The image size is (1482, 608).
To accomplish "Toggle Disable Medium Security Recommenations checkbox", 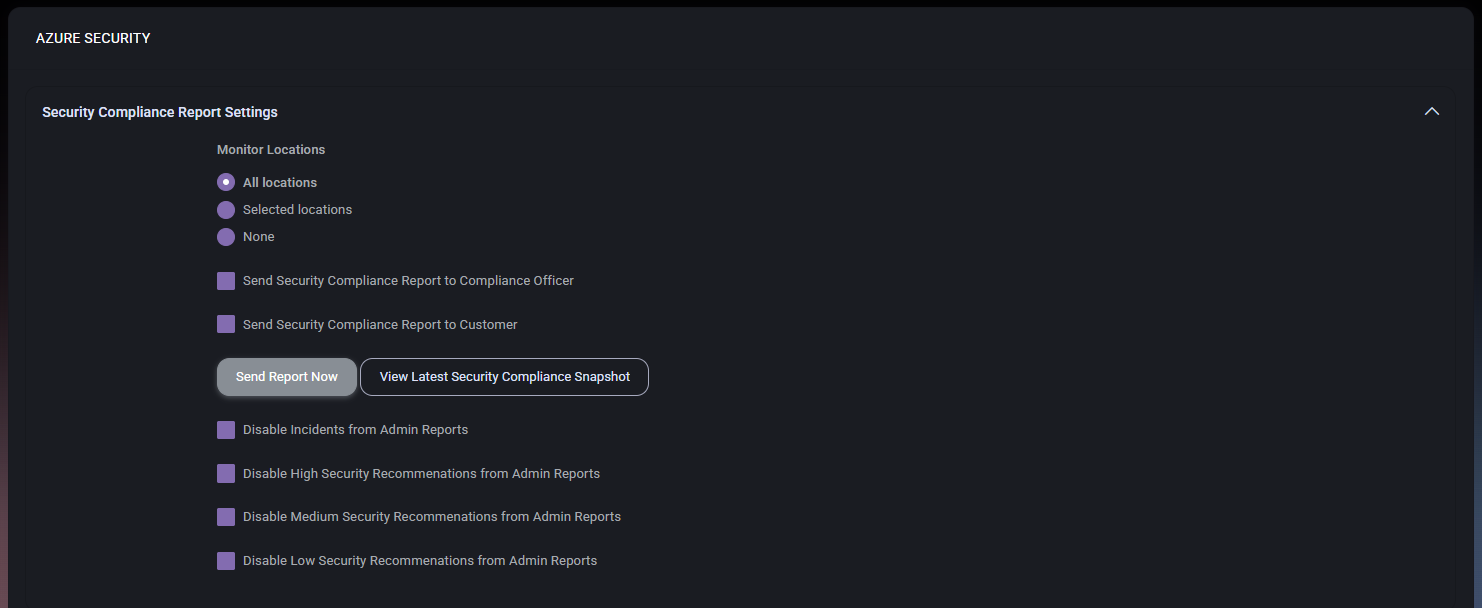I will pos(226,516).
